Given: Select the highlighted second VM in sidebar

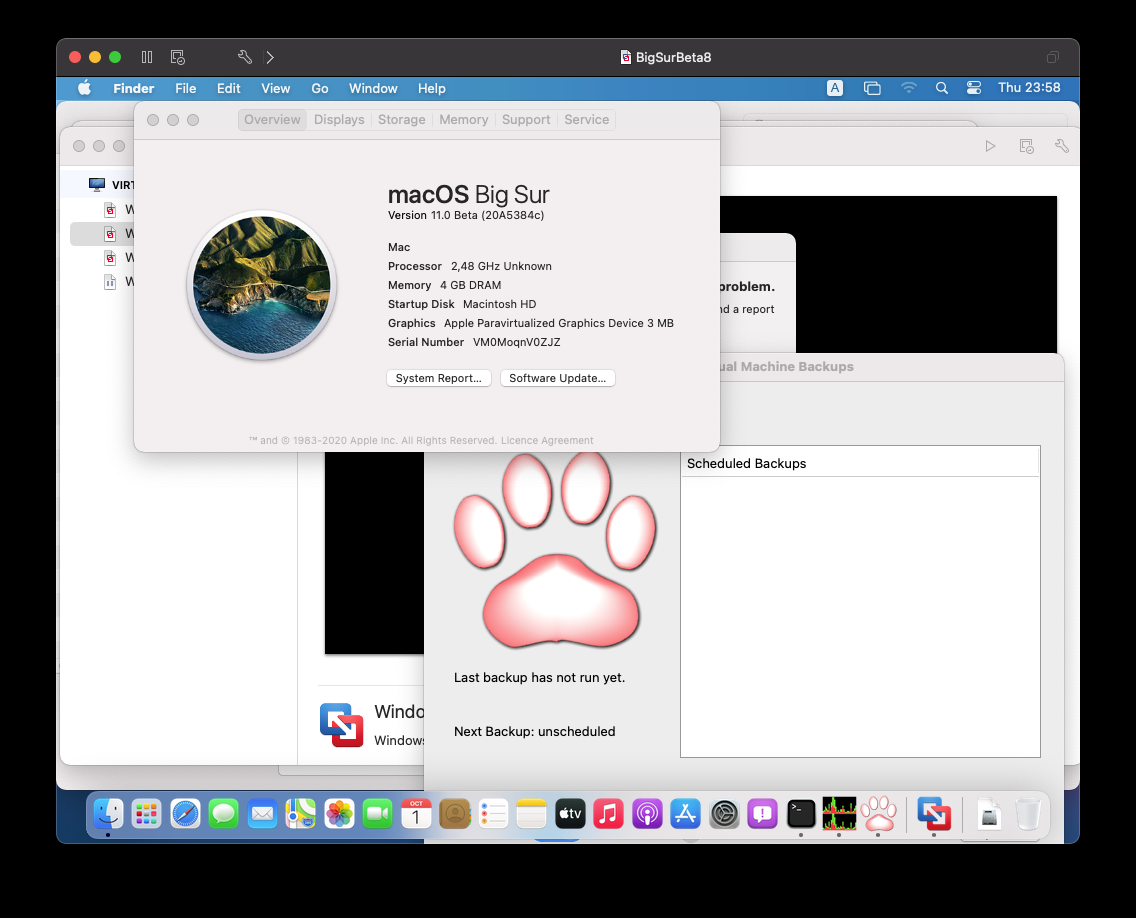Looking at the screenshot, I should tap(102, 233).
